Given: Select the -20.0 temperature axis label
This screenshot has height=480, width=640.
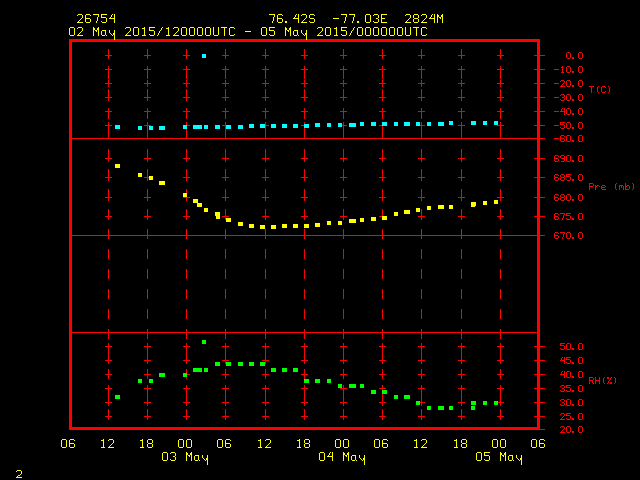Looking at the screenshot, I should coord(568,84).
